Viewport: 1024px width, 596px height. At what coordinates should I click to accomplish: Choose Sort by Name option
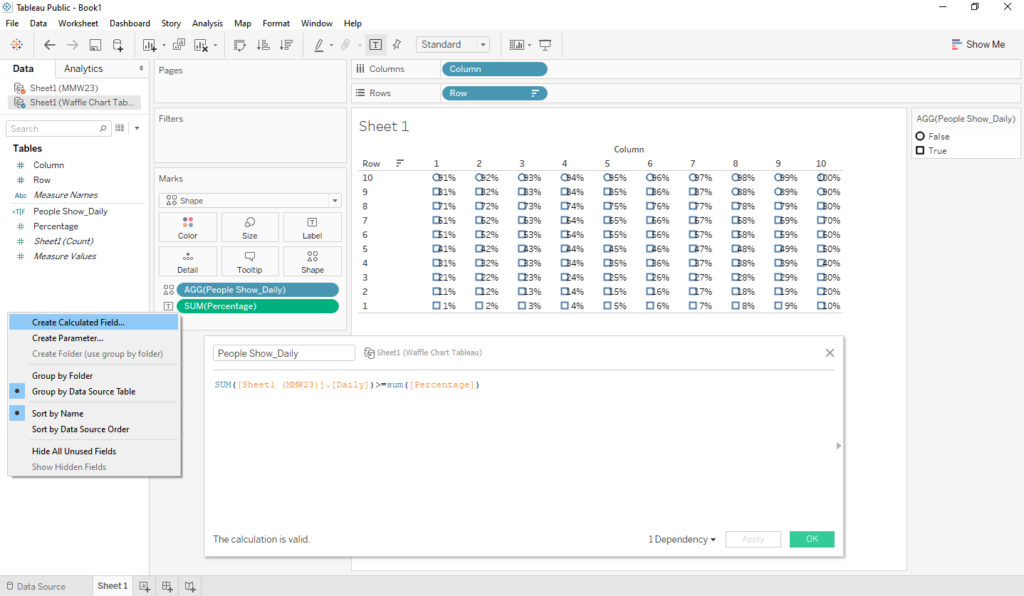[94, 414]
